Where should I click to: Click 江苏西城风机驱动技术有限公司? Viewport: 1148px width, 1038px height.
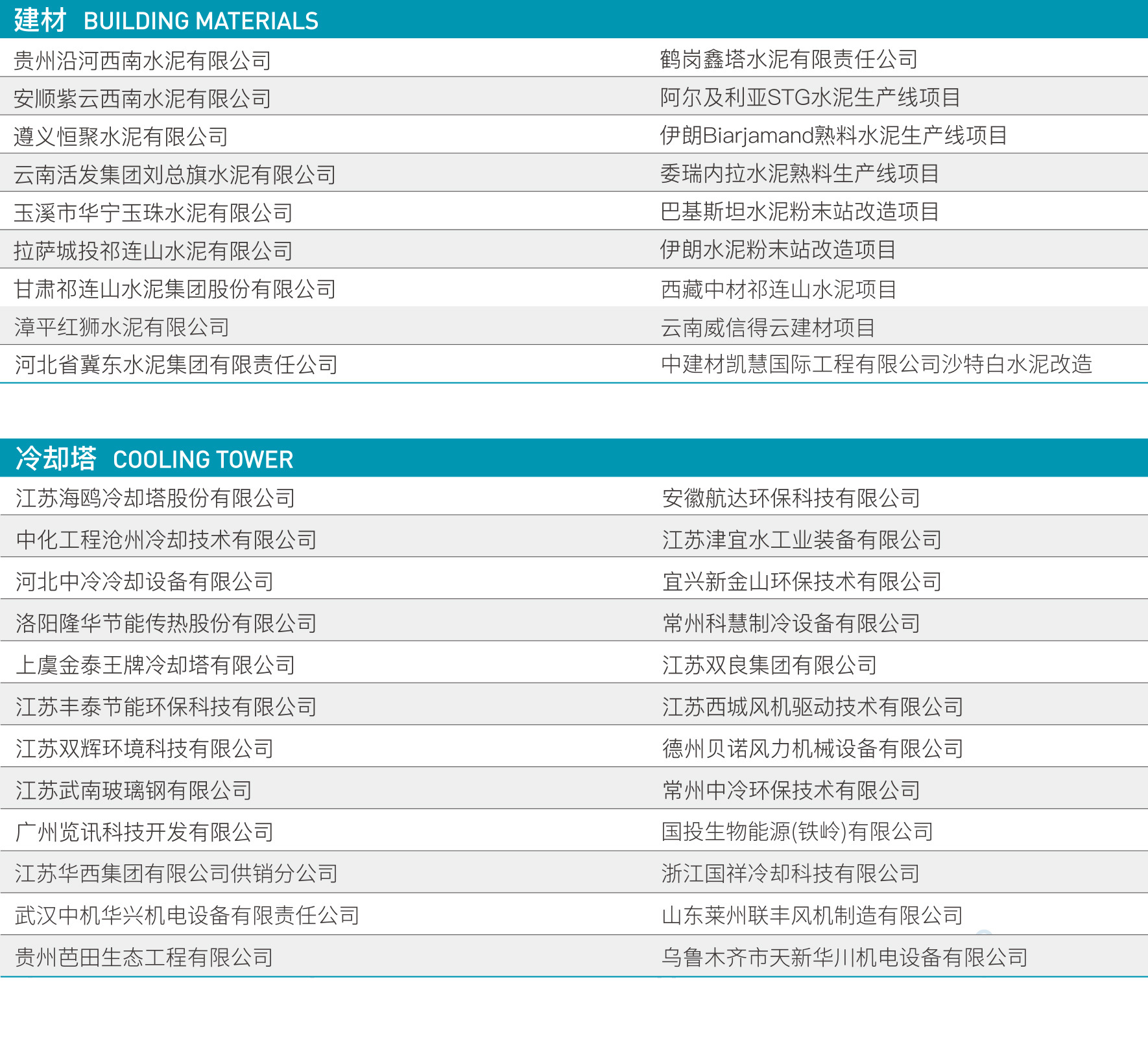(813, 707)
